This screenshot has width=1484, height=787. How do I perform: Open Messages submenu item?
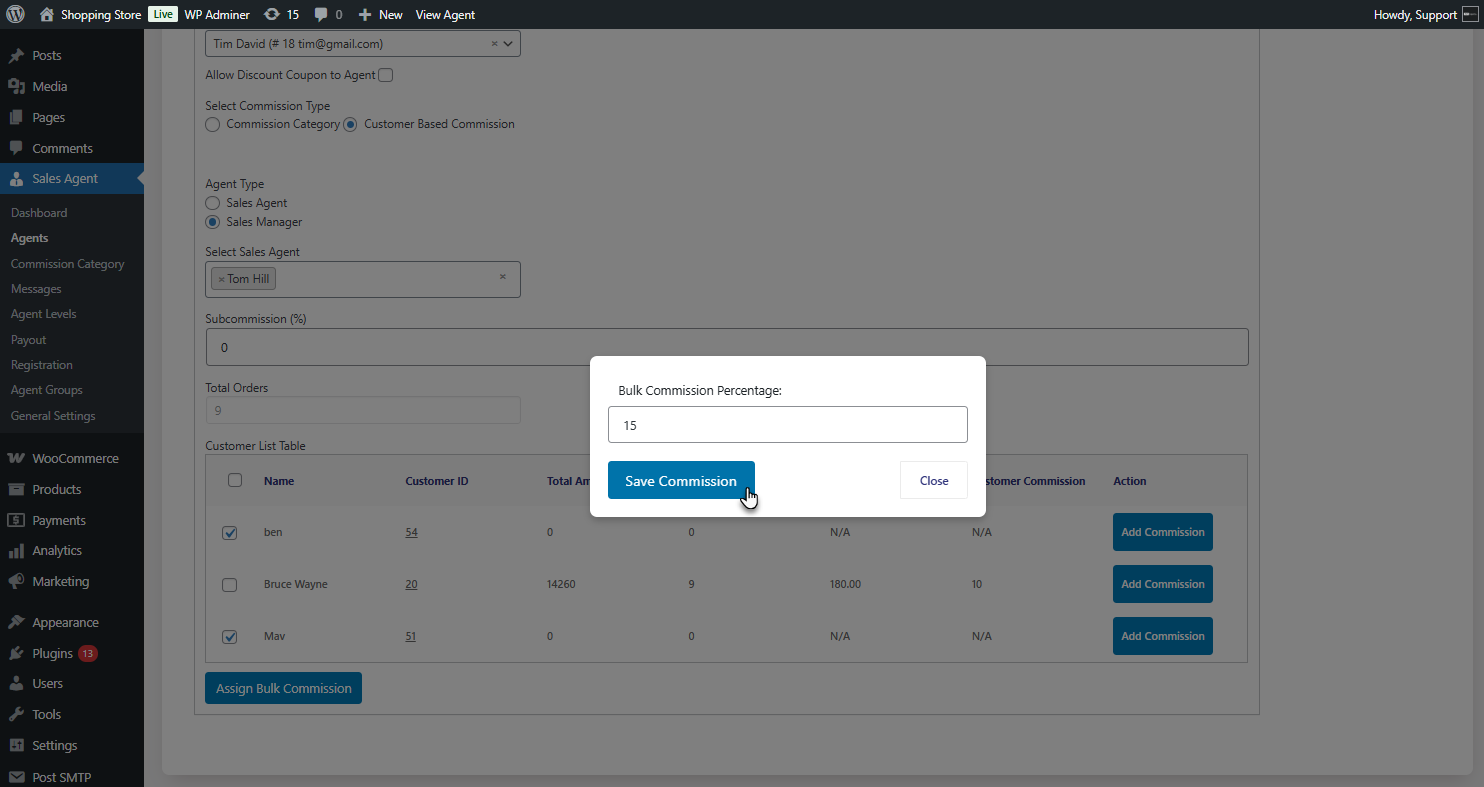36,289
